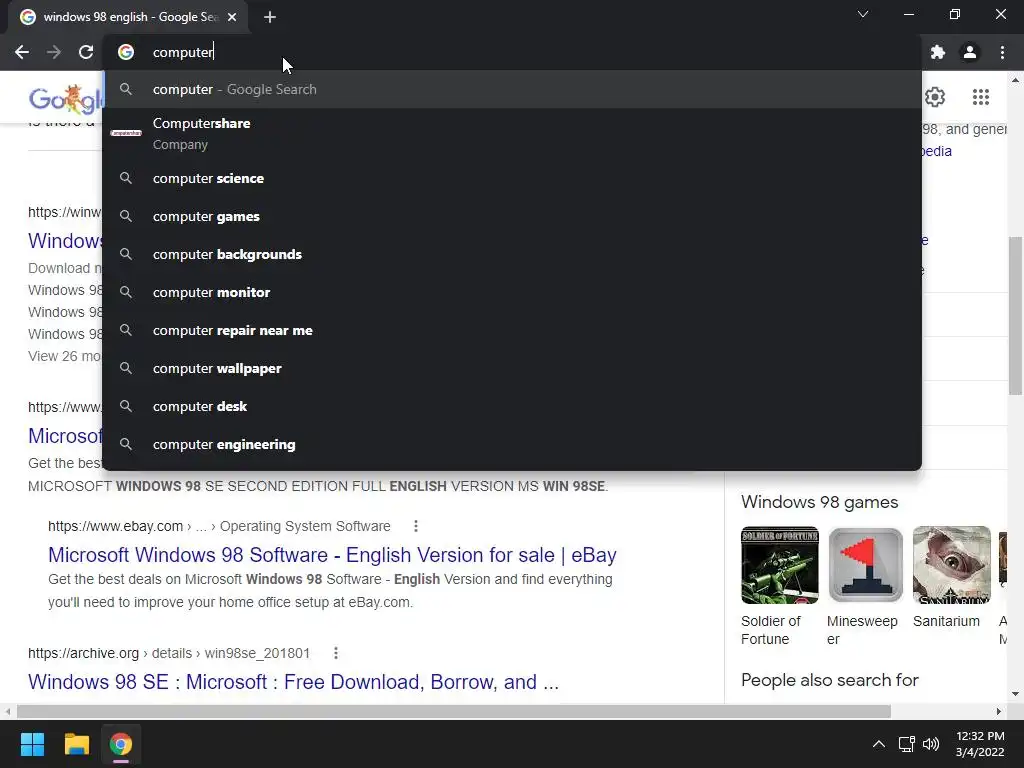The height and width of the screenshot is (768, 1024).
Task: Click the address bar containing 'computer'
Action: (512, 52)
